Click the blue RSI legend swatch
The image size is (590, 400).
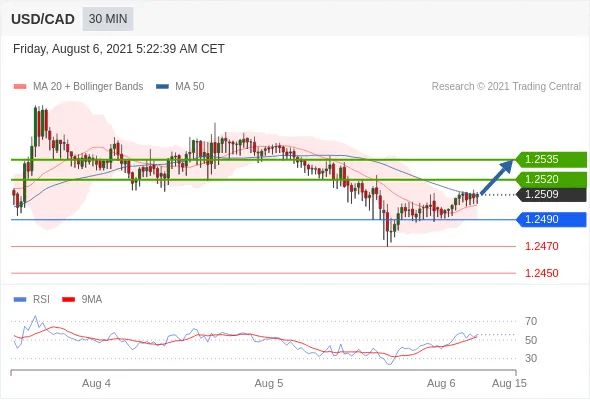click(x=20, y=300)
